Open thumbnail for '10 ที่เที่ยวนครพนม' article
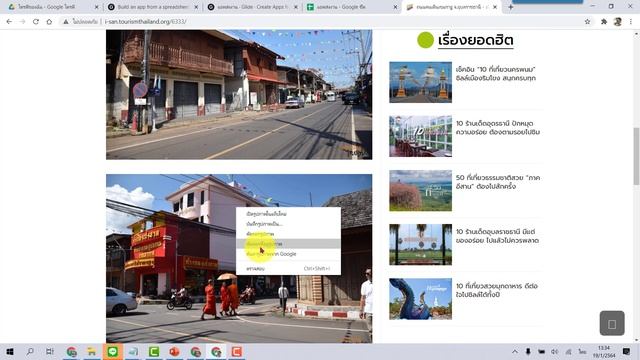This screenshot has height=360, width=640. (x=420, y=82)
